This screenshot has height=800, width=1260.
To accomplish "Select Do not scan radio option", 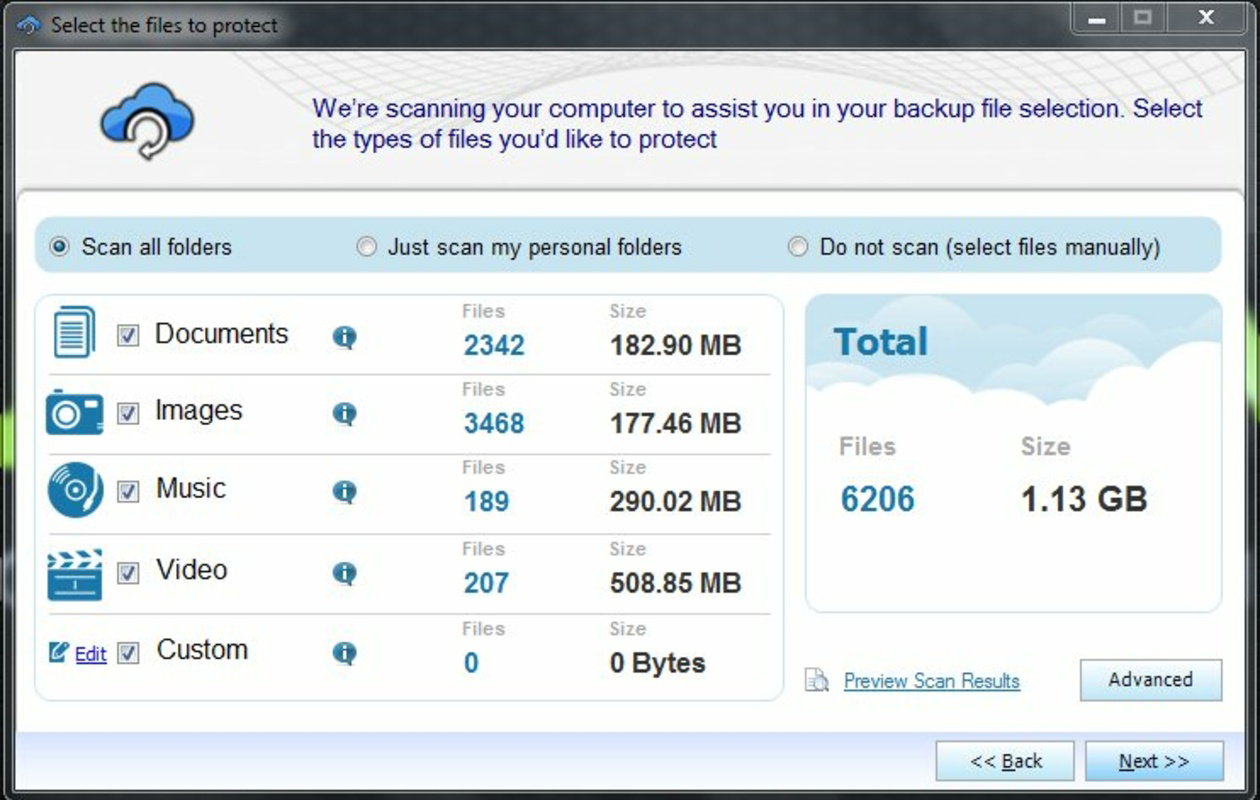I will pyautogui.click(x=798, y=246).
